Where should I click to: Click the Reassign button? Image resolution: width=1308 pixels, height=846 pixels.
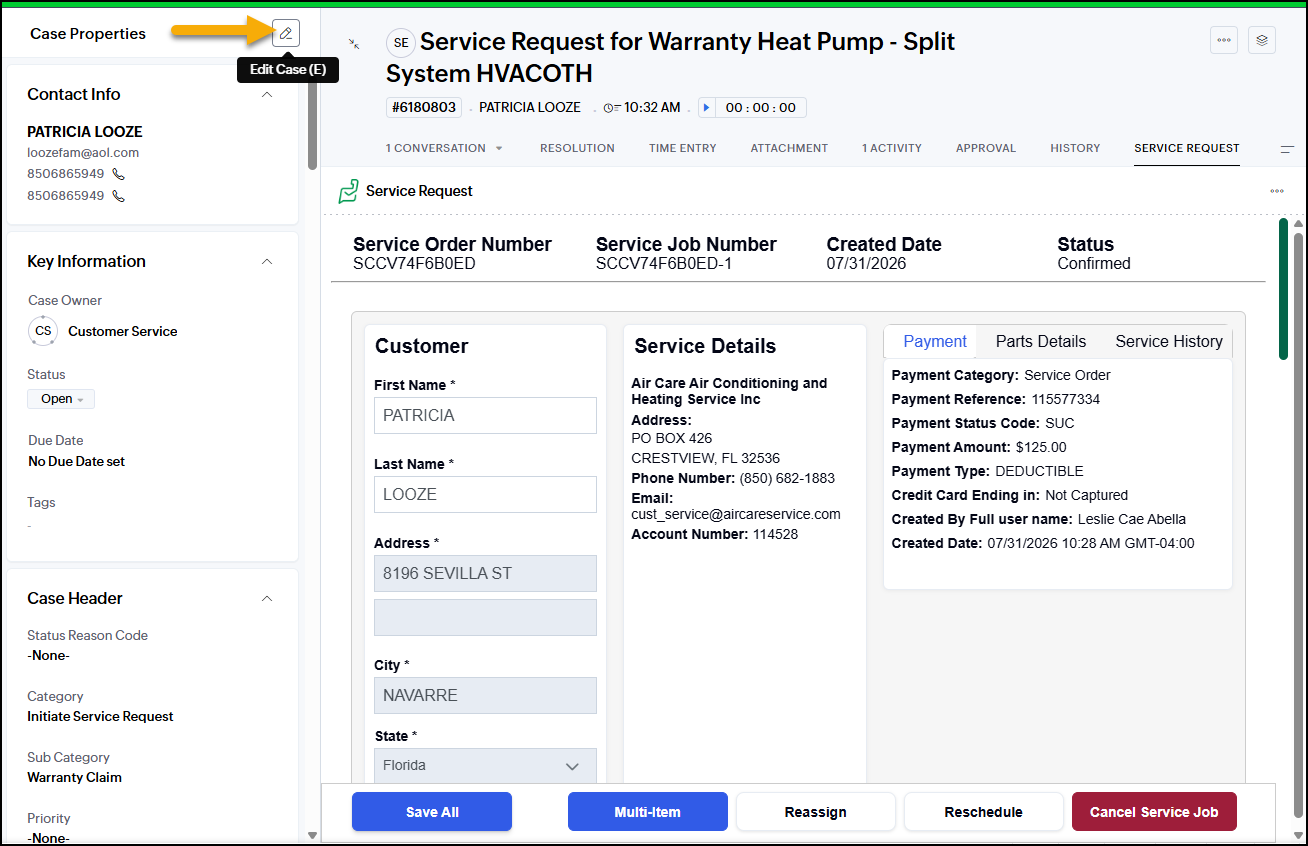point(816,812)
